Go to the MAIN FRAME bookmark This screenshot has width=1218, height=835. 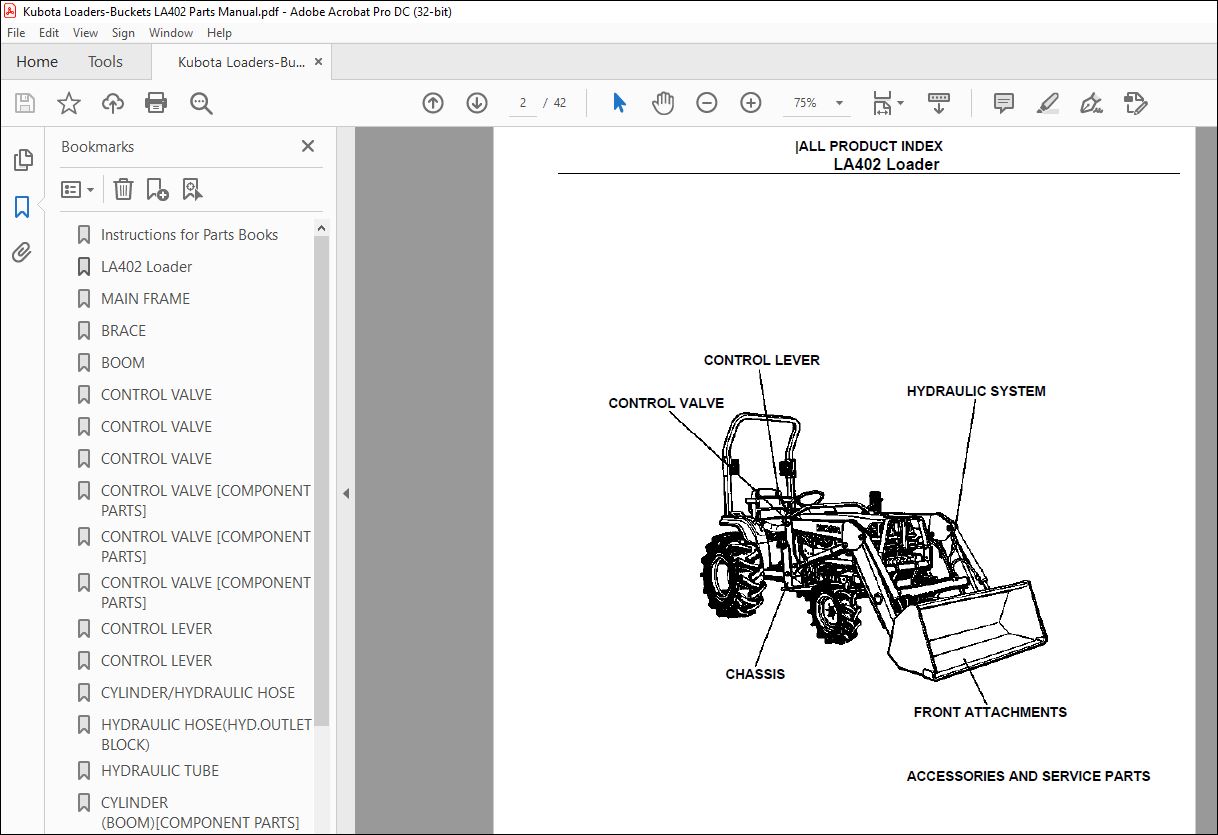pyautogui.click(x=145, y=298)
